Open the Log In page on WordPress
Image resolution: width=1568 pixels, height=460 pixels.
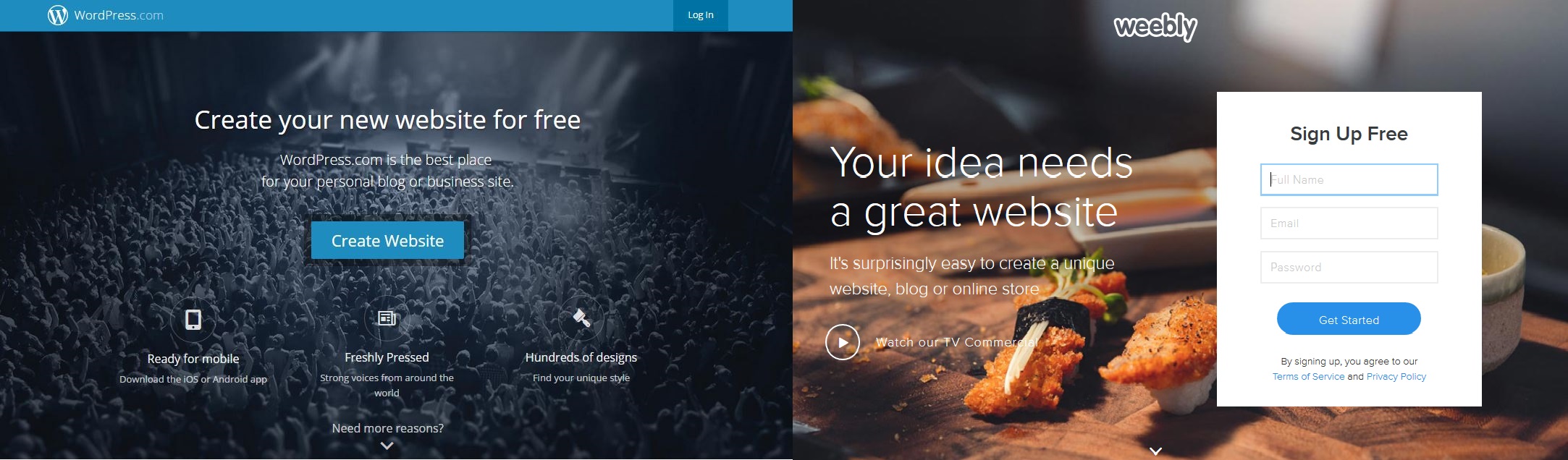[700, 15]
